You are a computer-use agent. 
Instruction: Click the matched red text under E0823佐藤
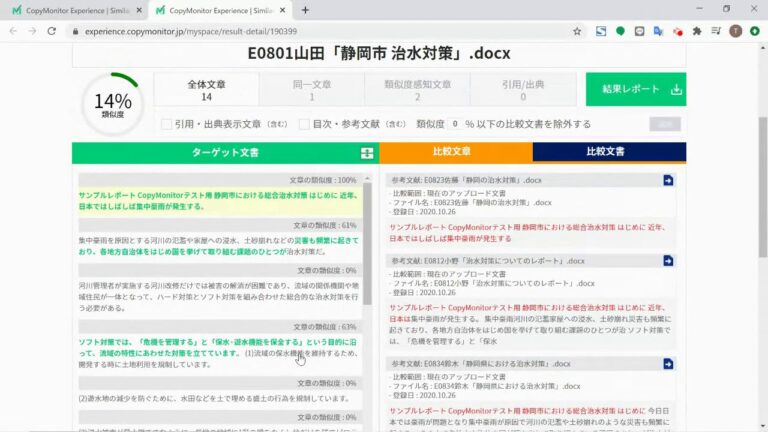(x=528, y=233)
